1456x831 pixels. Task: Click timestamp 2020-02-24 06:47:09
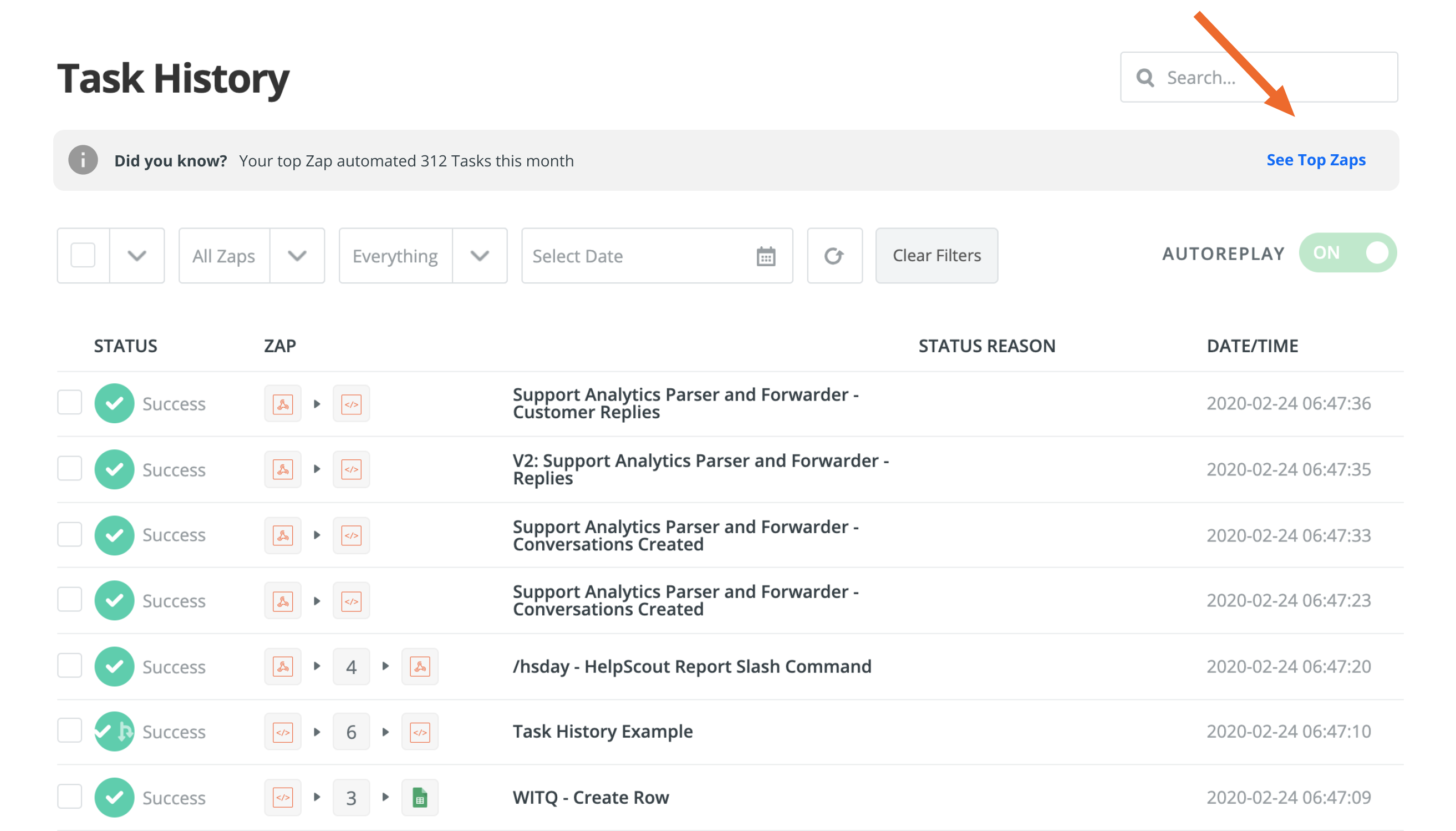(1288, 797)
